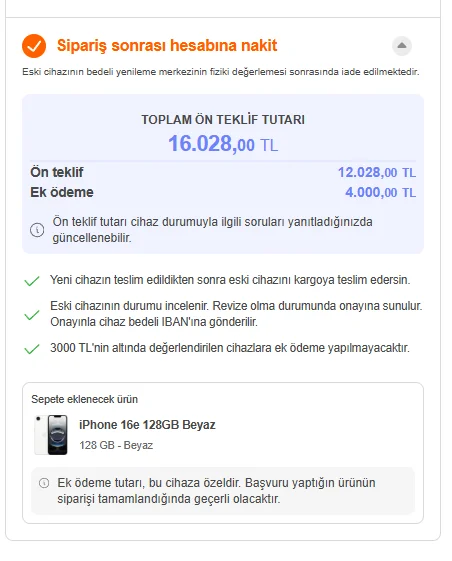Click the green check beside '3000 TL'nin altında' line
Screen dimensions: 452x561
tap(31, 349)
